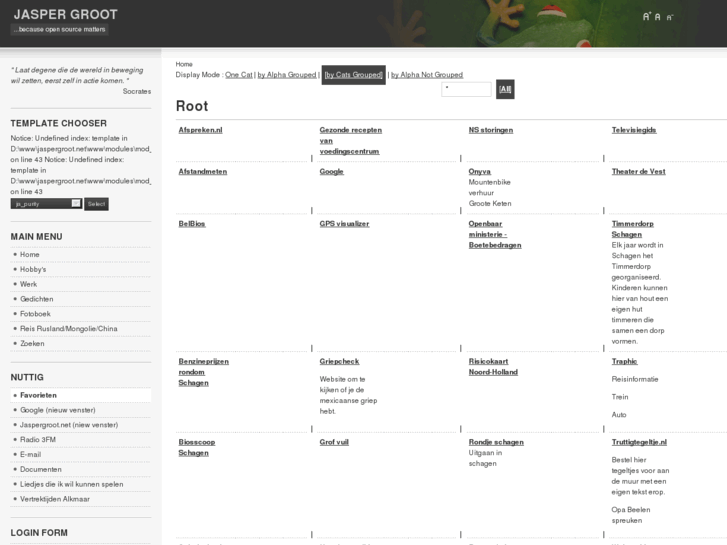Open Openbaar ministerie - Boetebedragen link

(495, 234)
